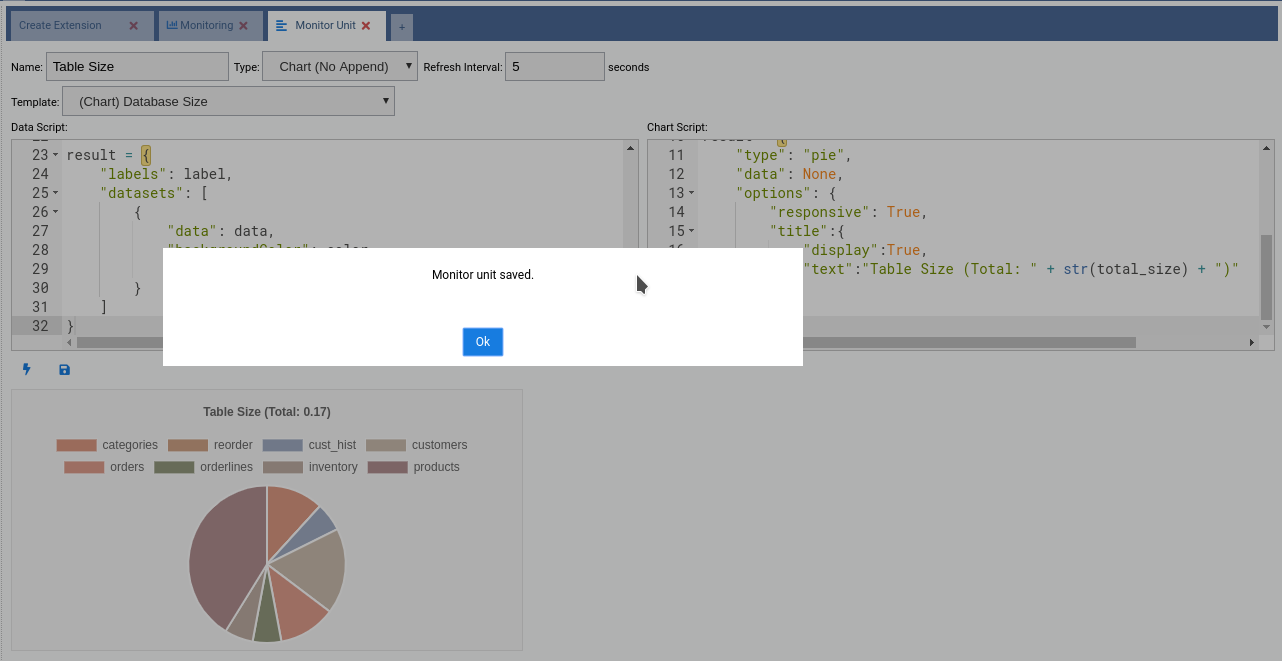Toggle cust_hist series in chart legend
The height and width of the screenshot is (661, 1282).
tap(309, 445)
